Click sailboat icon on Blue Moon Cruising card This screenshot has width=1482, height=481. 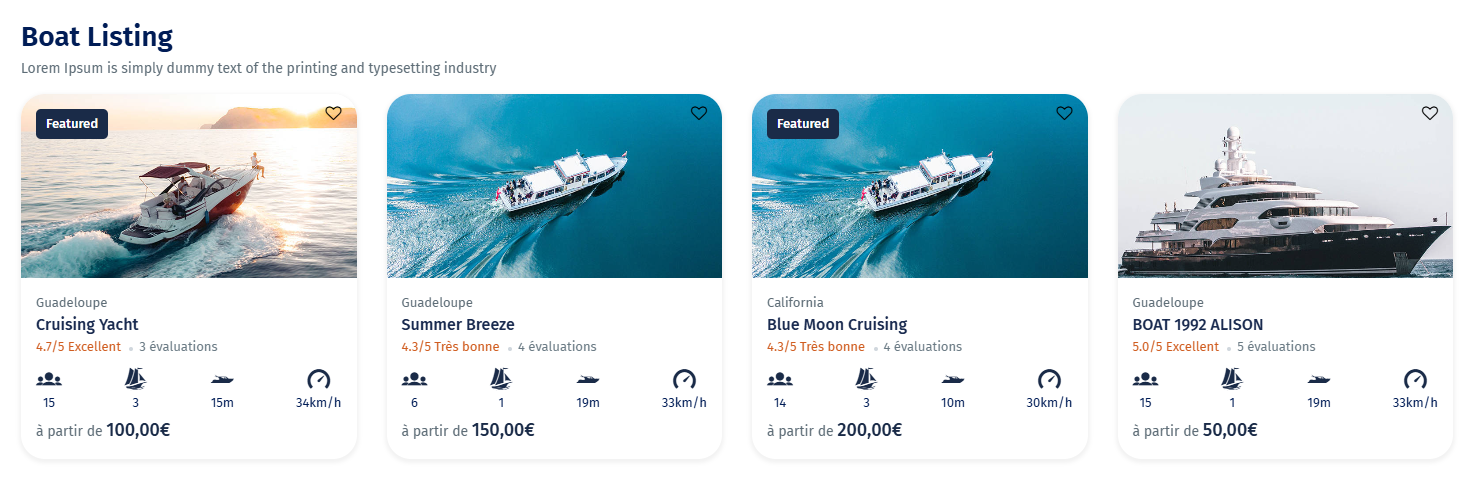pos(866,379)
